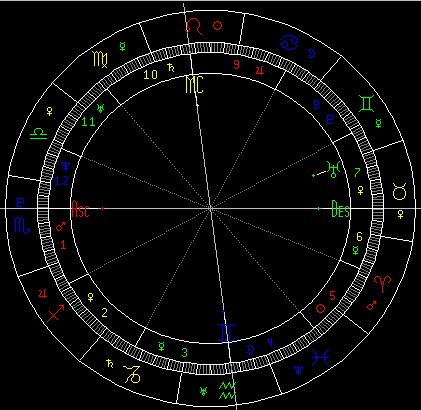
Task: Click the red Aries ram glyph
Action: click(x=382, y=284)
